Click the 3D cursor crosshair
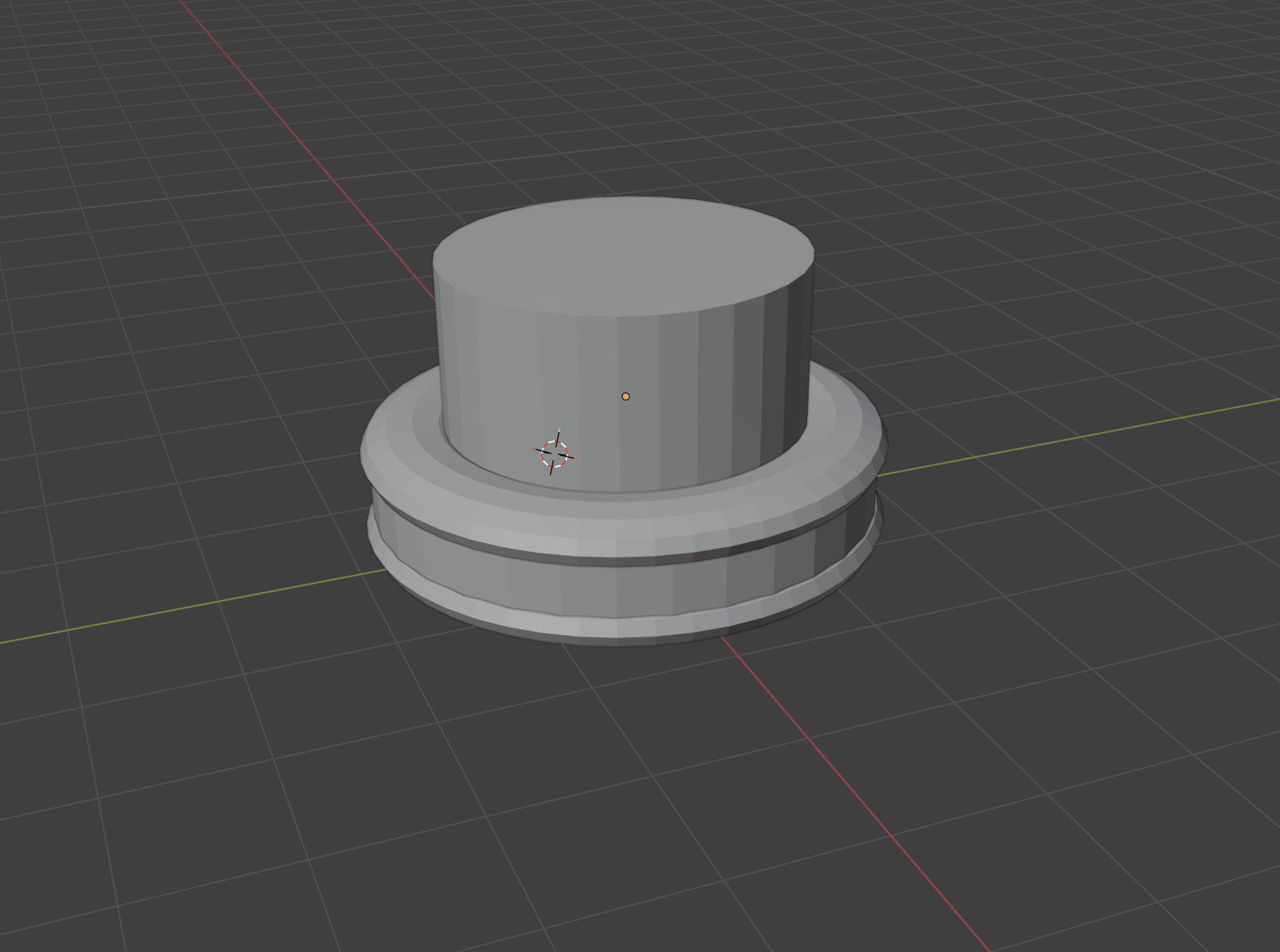1280x952 pixels. (554, 453)
